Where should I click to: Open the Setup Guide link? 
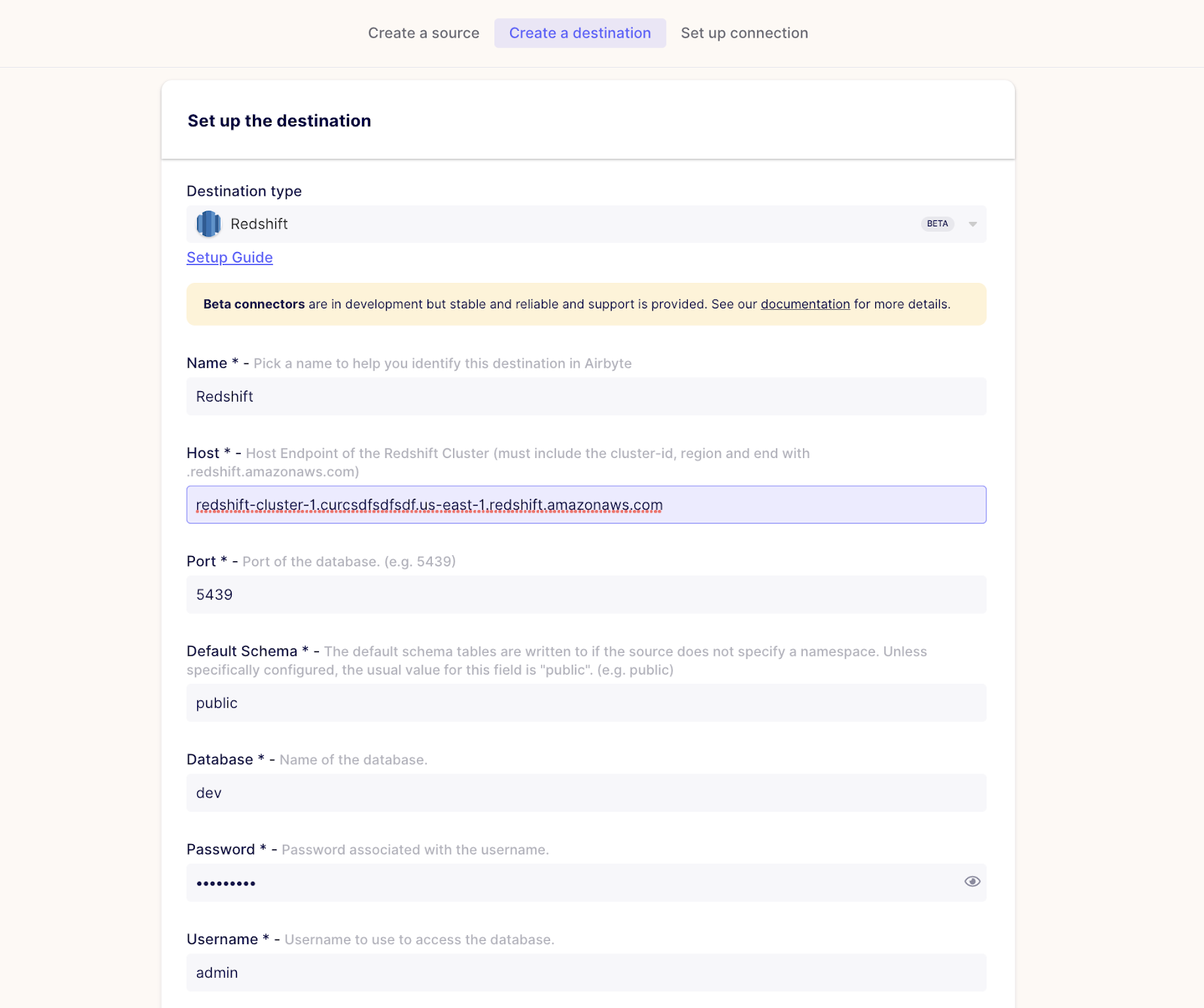point(230,257)
